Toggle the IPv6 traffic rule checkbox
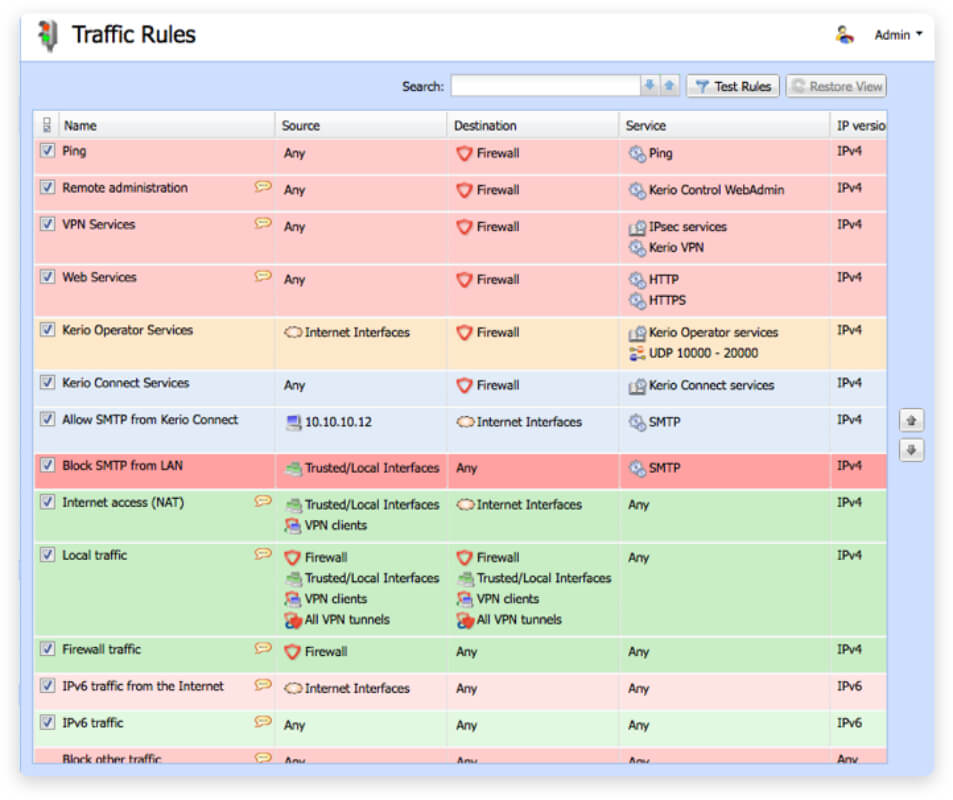Screen dimensions: 953x800 [x=47, y=722]
